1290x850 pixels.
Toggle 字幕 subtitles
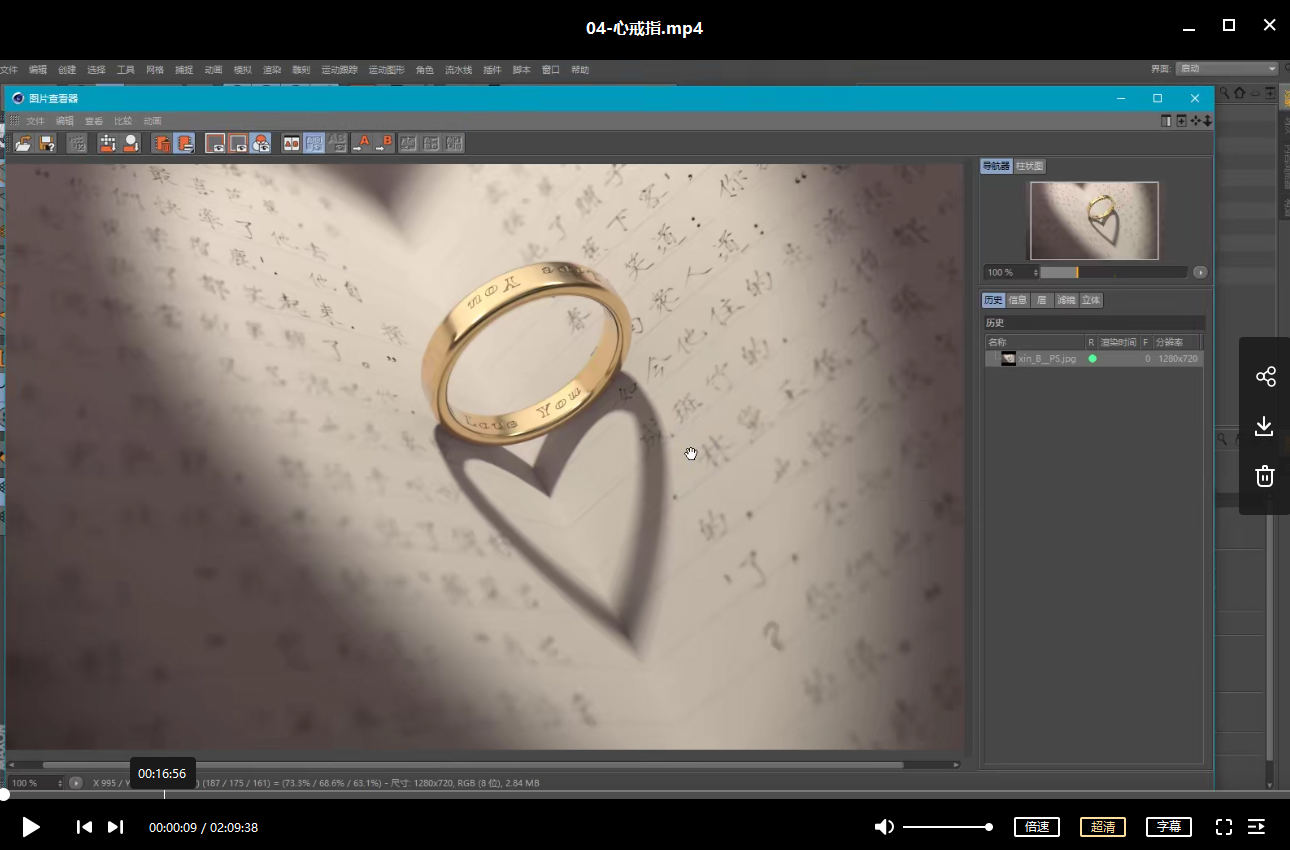tap(1168, 827)
